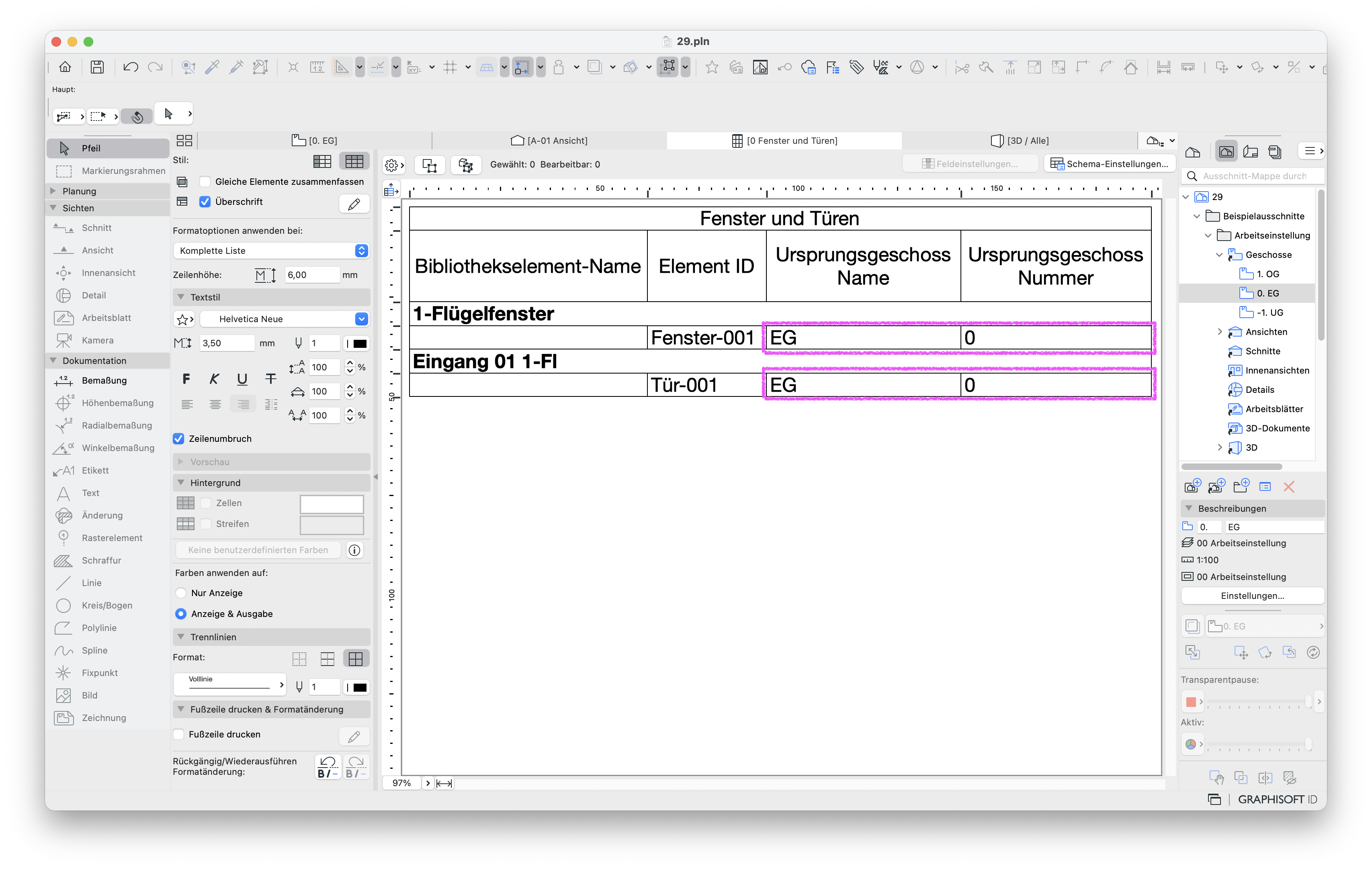Image resolution: width=1372 pixels, height=870 pixels.
Task: Uncheck the Zeilenumbruch checkbox
Action: [x=179, y=439]
